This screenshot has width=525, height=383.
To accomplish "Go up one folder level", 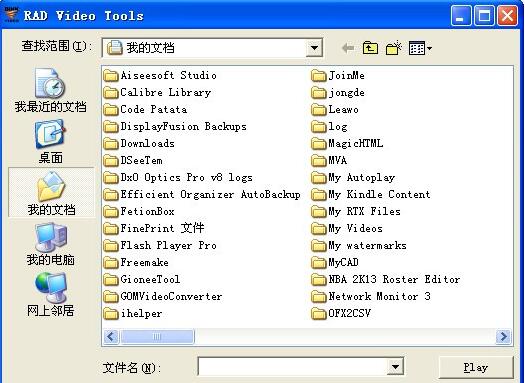I will 370,48.
